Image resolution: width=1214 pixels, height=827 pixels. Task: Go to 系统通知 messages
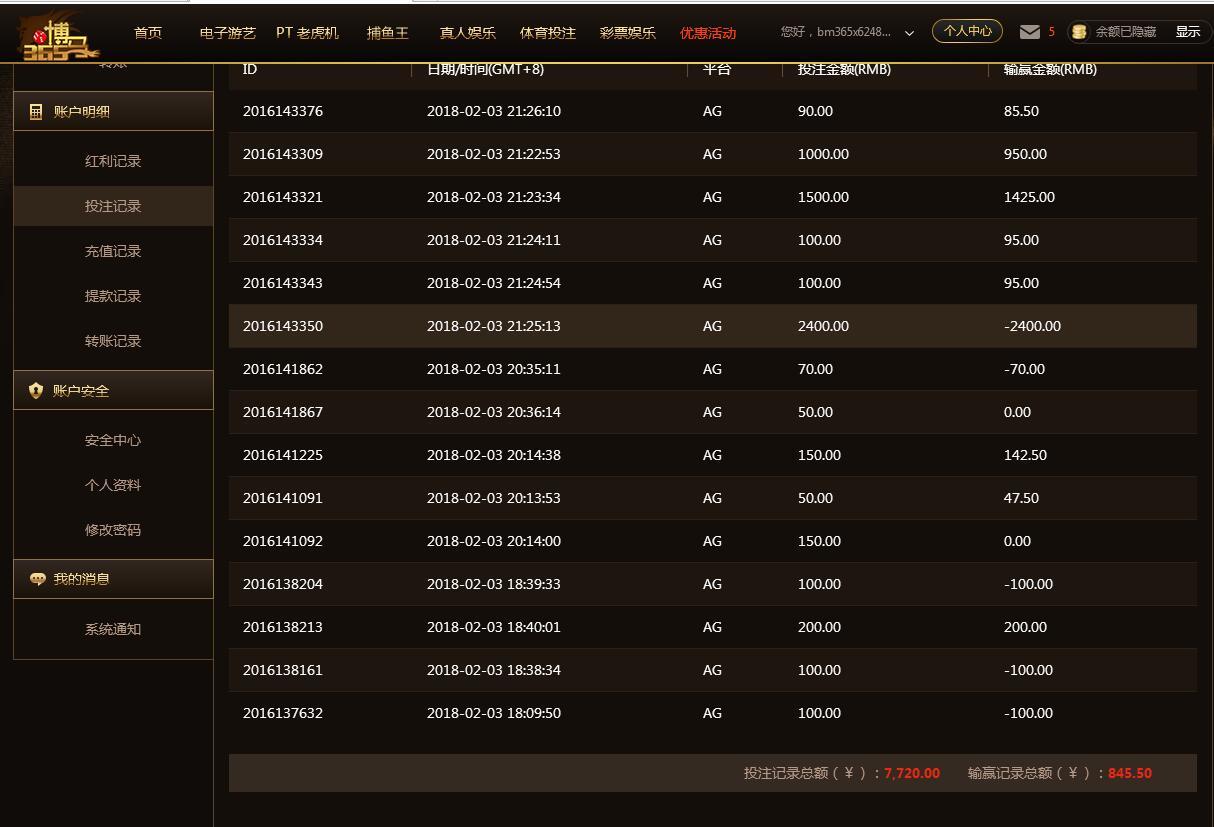point(113,630)
